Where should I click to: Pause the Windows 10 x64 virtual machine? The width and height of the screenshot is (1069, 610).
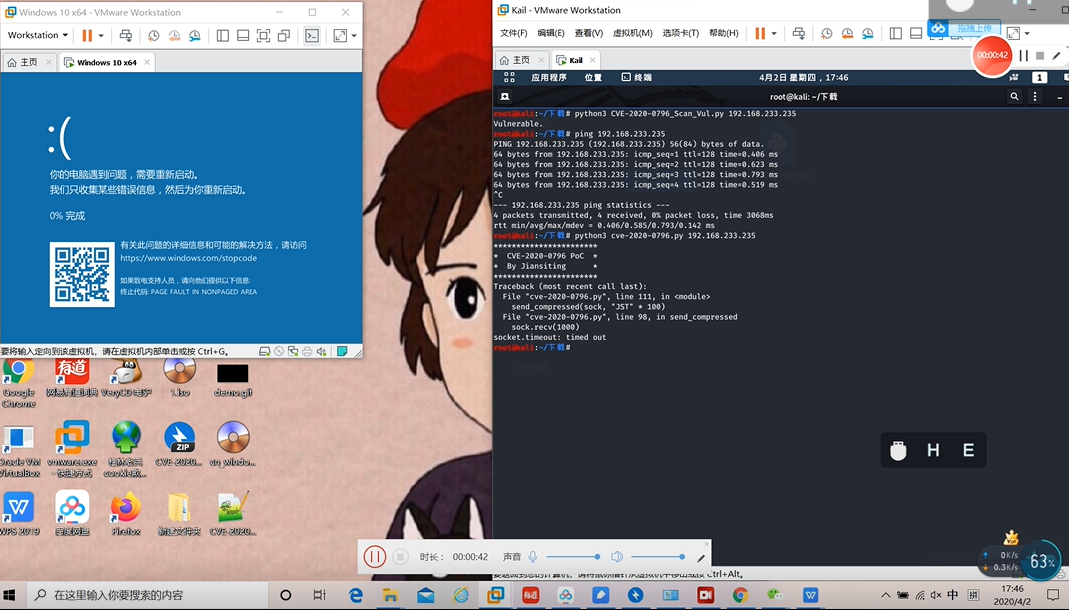[x=87, y=35]
